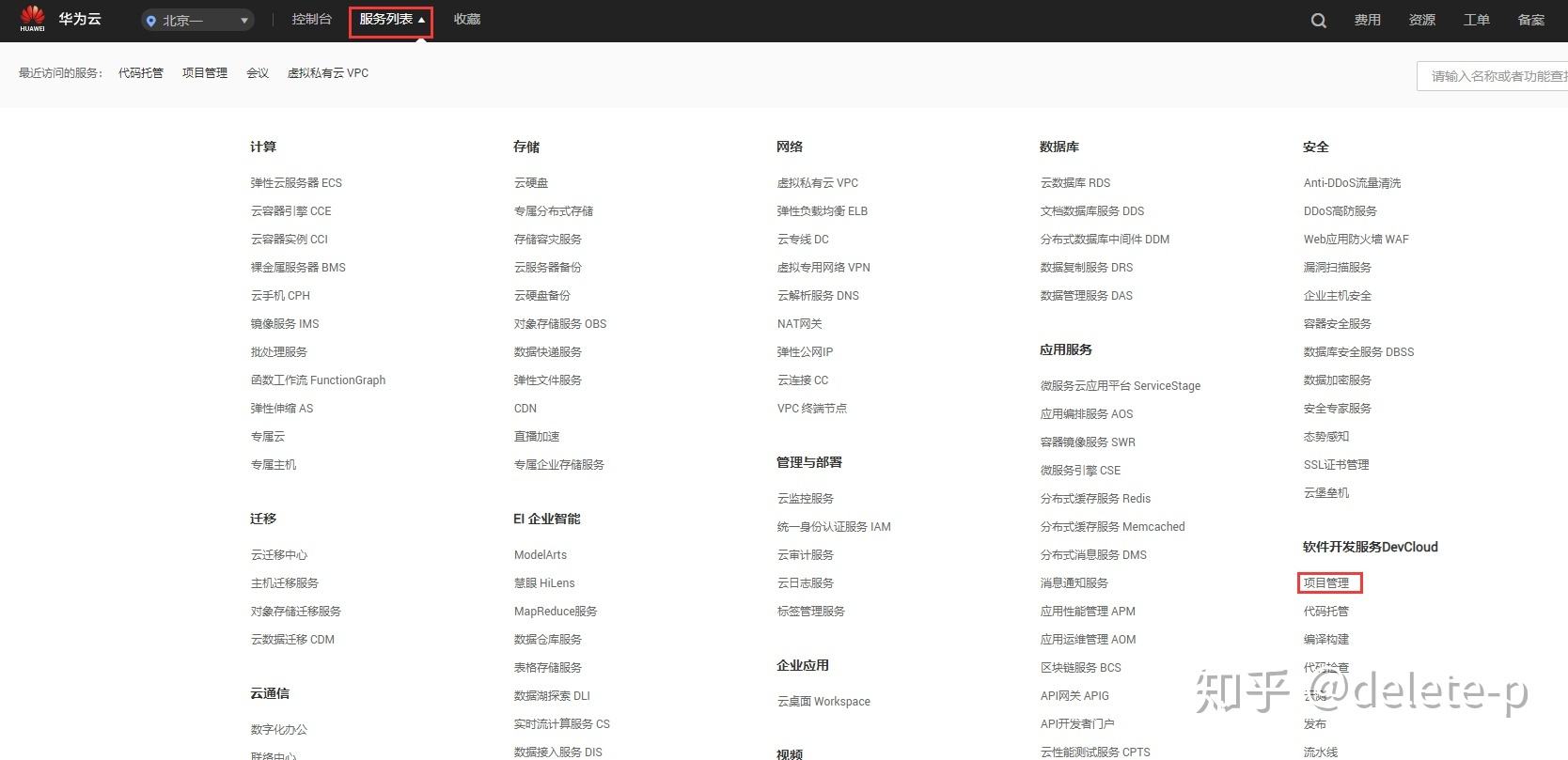Open 对象存储服务 OBS
Image resolution: width=1568 pixels, height=760 pixels.
(560, 324)
